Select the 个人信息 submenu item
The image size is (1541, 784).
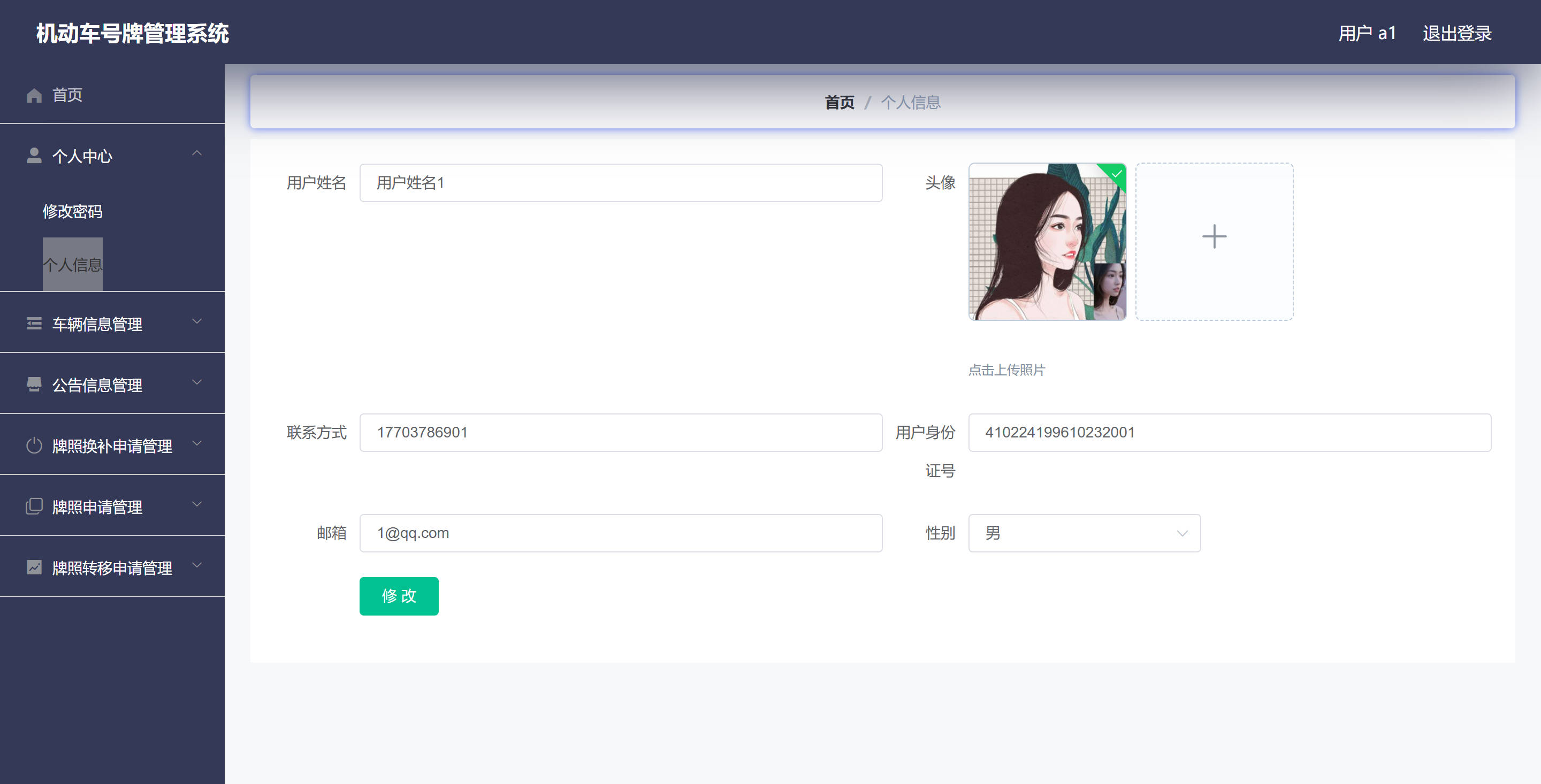72,264
